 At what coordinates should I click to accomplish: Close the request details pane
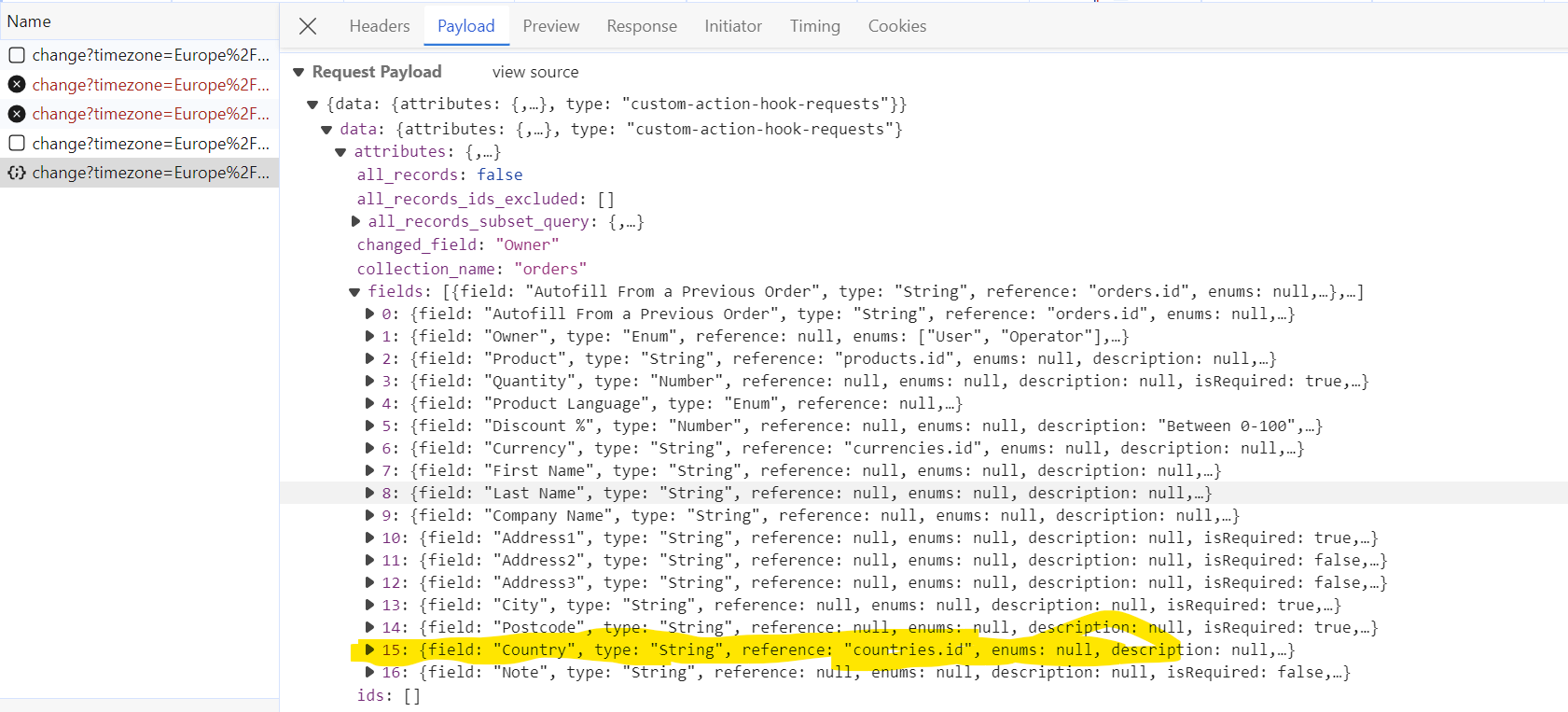click(308, 26)
